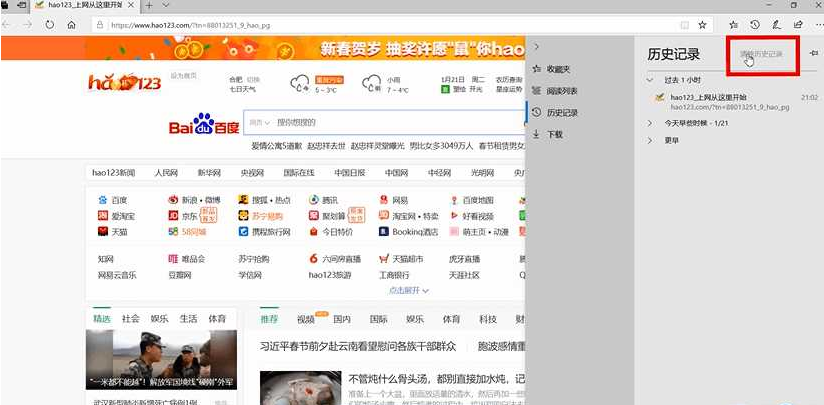Click the 设为首页 link near logo
824x405 pixels.
(183, 76)
